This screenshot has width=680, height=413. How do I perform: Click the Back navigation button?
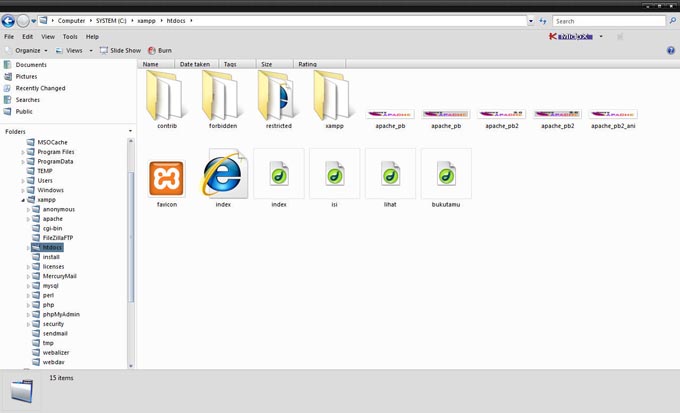point(8,20)
